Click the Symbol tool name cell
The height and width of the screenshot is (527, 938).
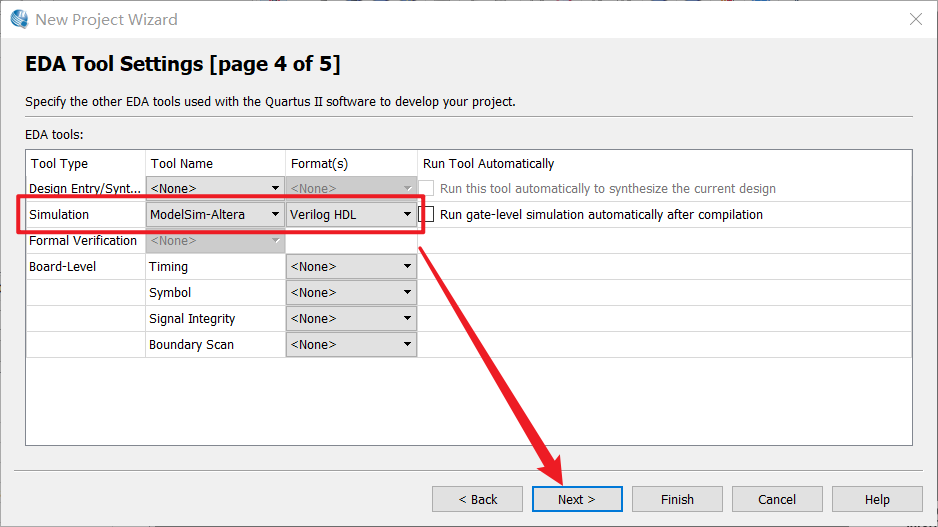pyautogui.click(x=170, y=293)
